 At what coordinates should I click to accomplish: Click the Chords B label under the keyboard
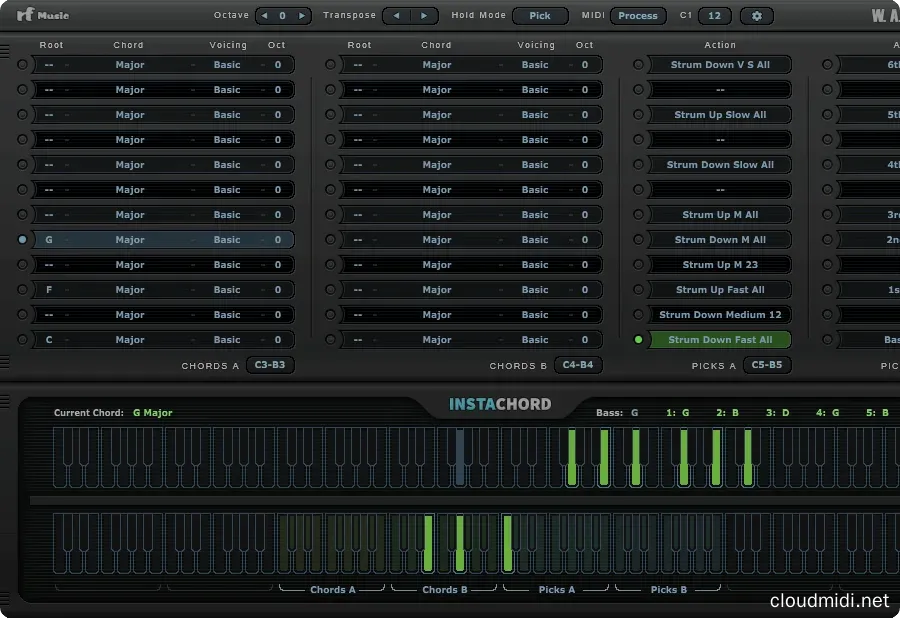pyautogui.click(x=446, y=590)
